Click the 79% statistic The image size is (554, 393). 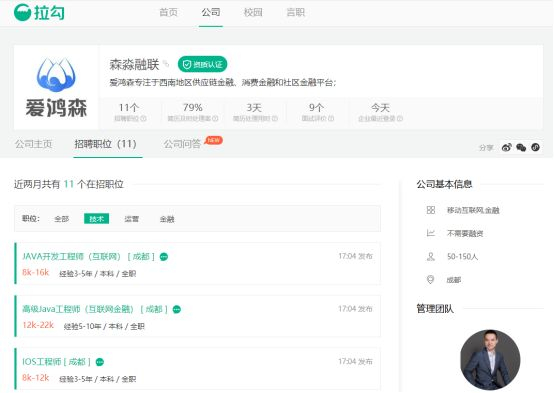click(x=193, y=107)
